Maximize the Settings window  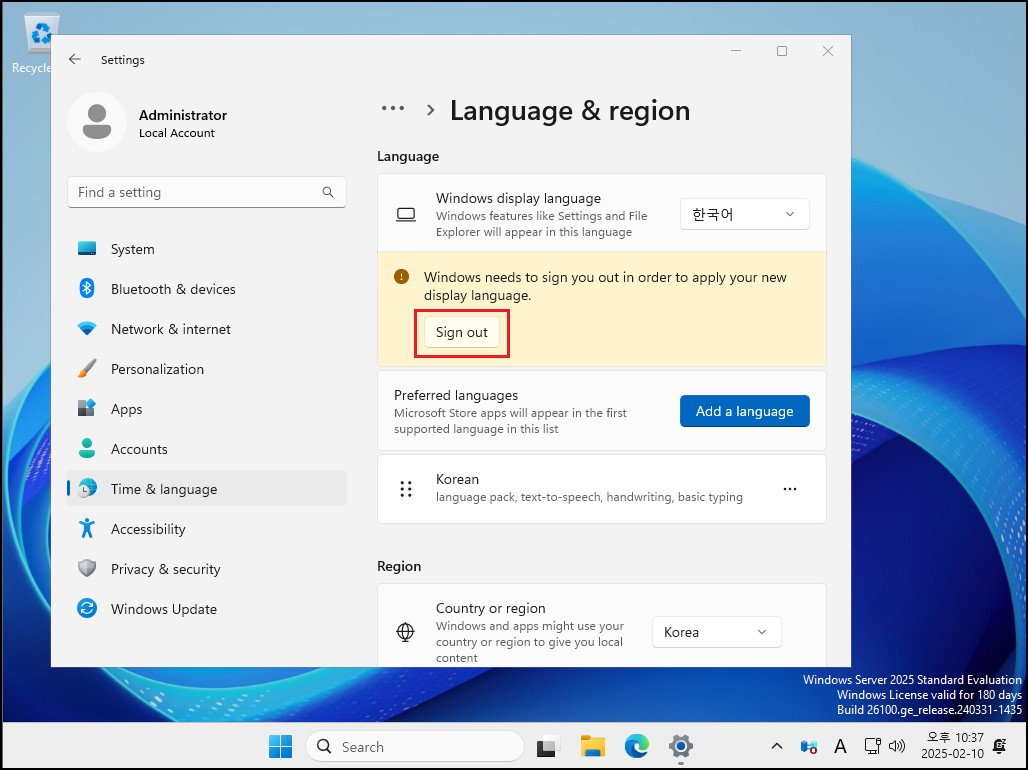(x=781, y=51)
